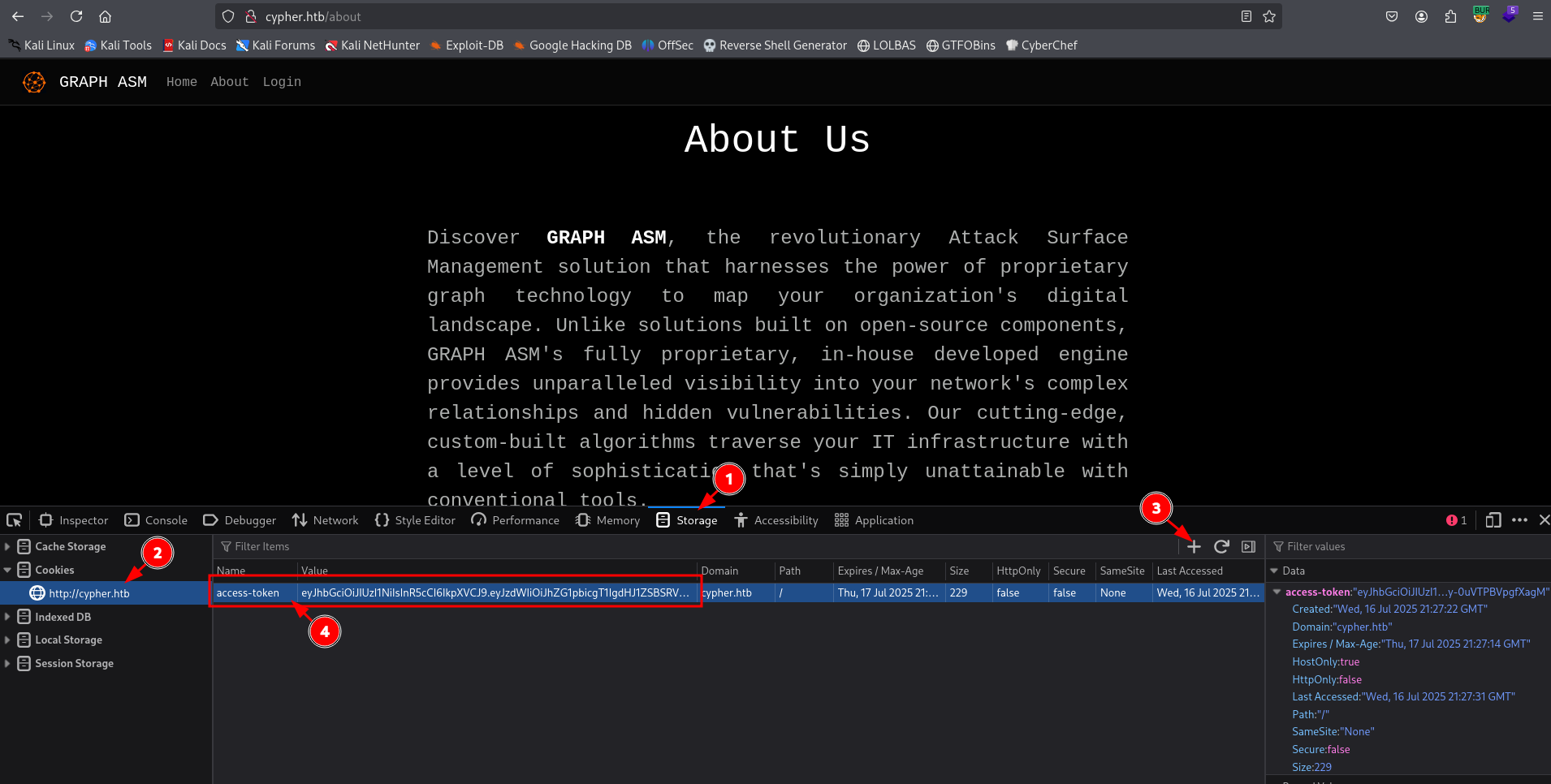1551x784 pixels.
Task: Click the add new cookie plus icon
Action: pos(1194,547)
